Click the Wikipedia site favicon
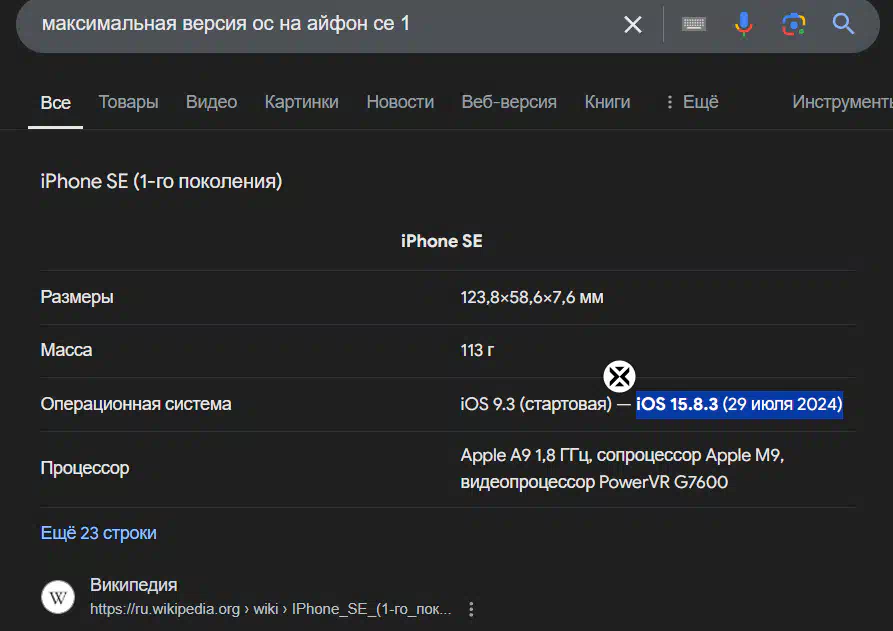The image size is (893, 631). [x=58, y=597]
